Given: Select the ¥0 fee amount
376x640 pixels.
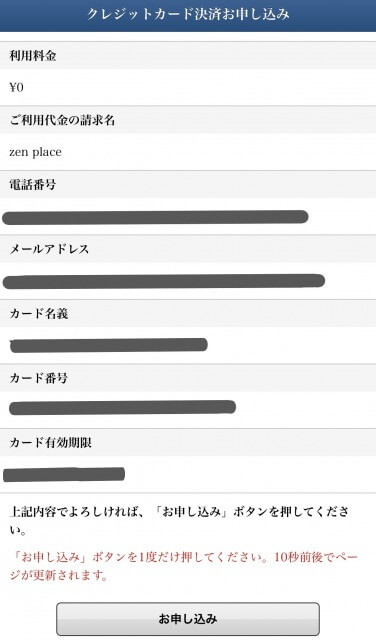Looking at the screenshot, I should click(16, 87).
